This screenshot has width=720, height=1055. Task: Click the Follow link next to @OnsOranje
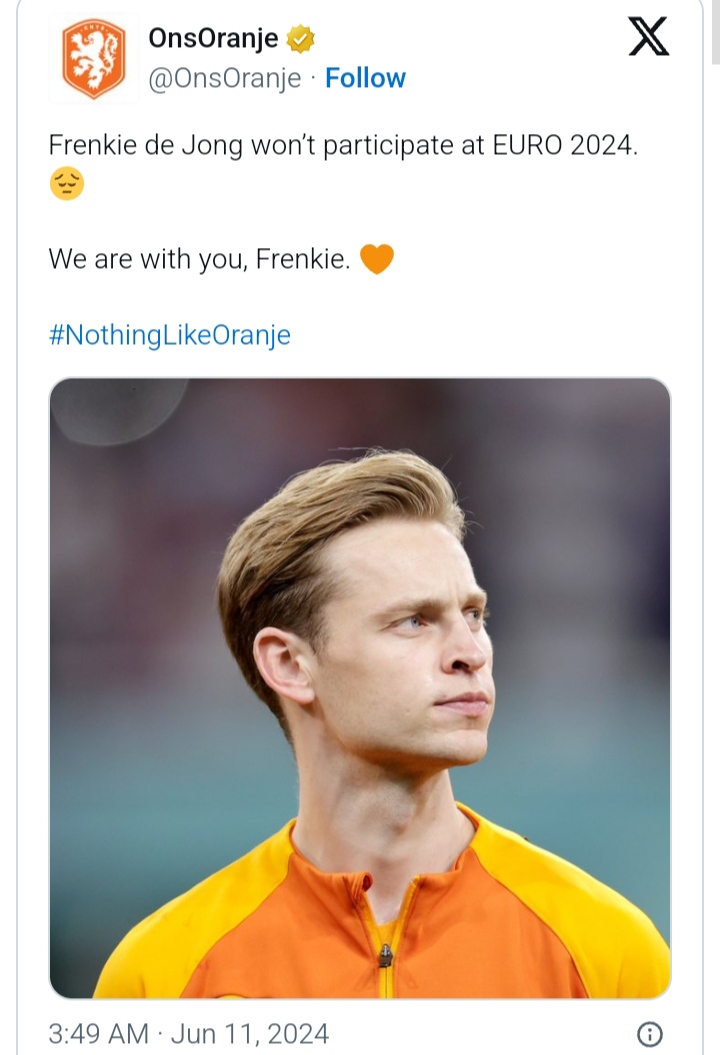[x=366, y=78]
